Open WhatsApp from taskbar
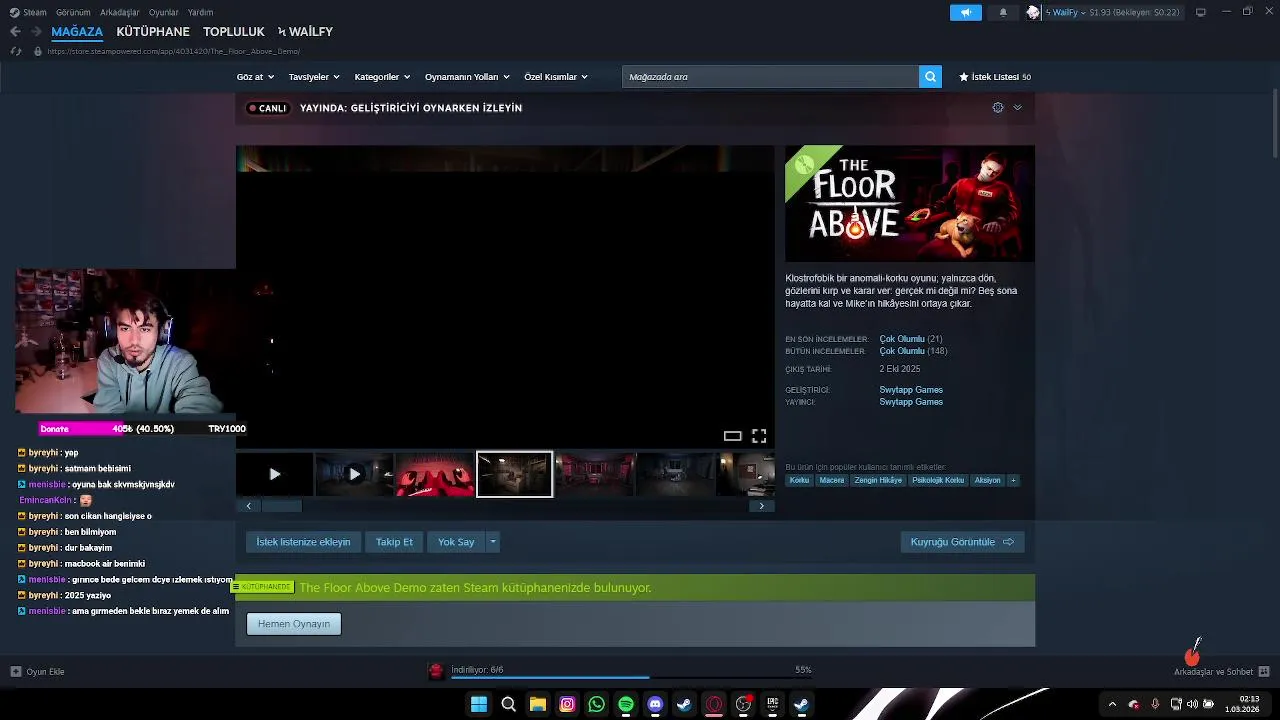 pos(596,704)
